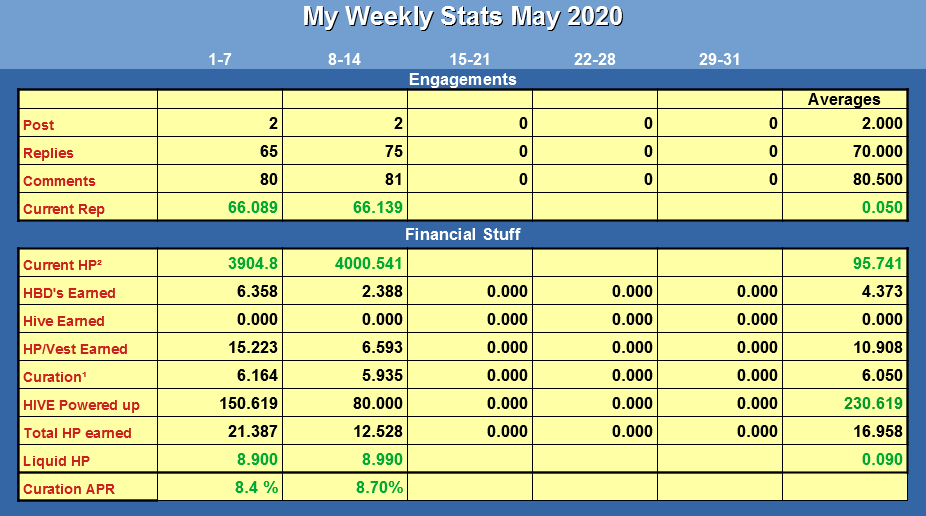Select the '8-14' week column header
Image resolution: width=926 pixels, height=516 pixels.
click(x=344, y=59)
